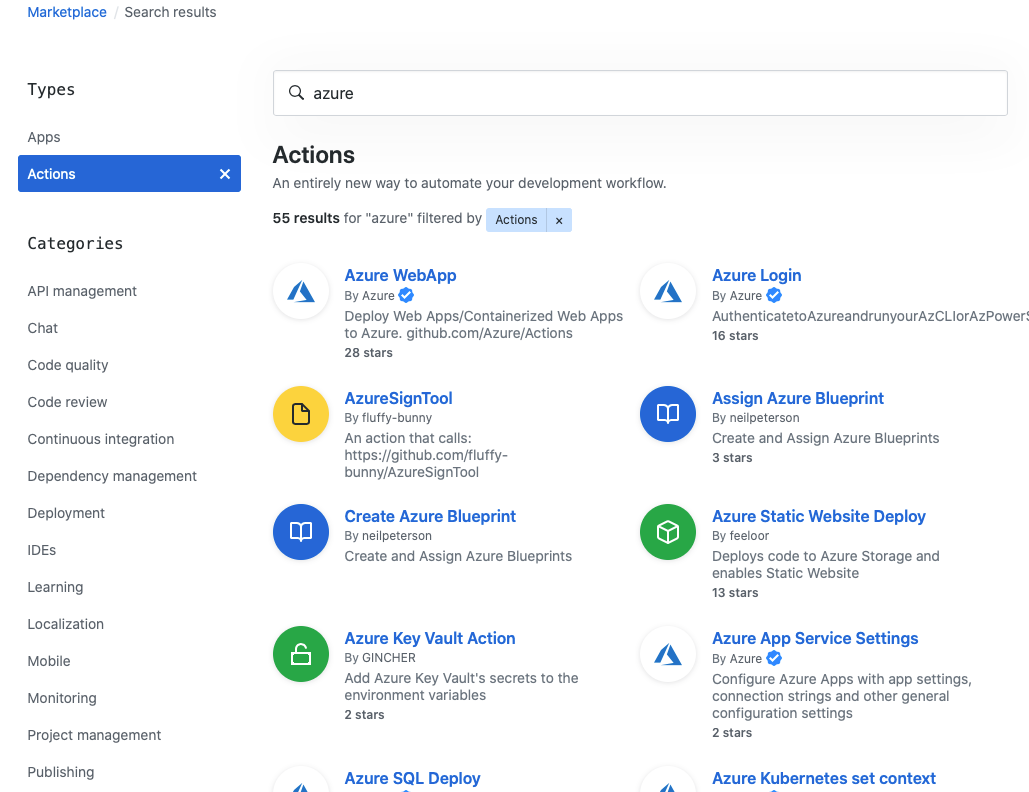The height and width of the screenshot is (792, 1029).
Task: Open the Azure Kubernetes set context action
Action: tap(823, 778)
